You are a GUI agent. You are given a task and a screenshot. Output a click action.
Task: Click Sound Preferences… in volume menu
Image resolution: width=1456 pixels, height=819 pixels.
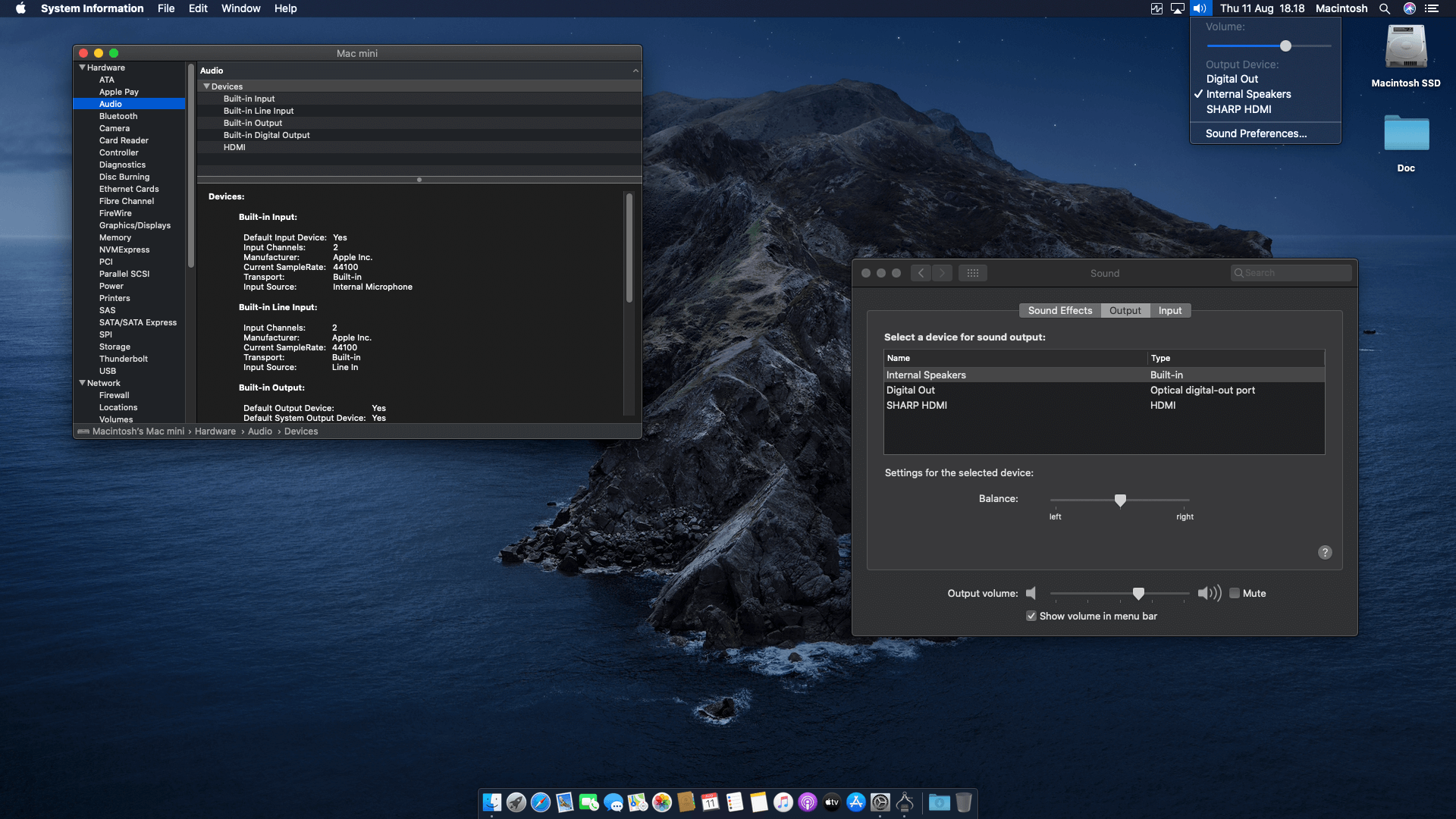click(x=1256, y=133)
